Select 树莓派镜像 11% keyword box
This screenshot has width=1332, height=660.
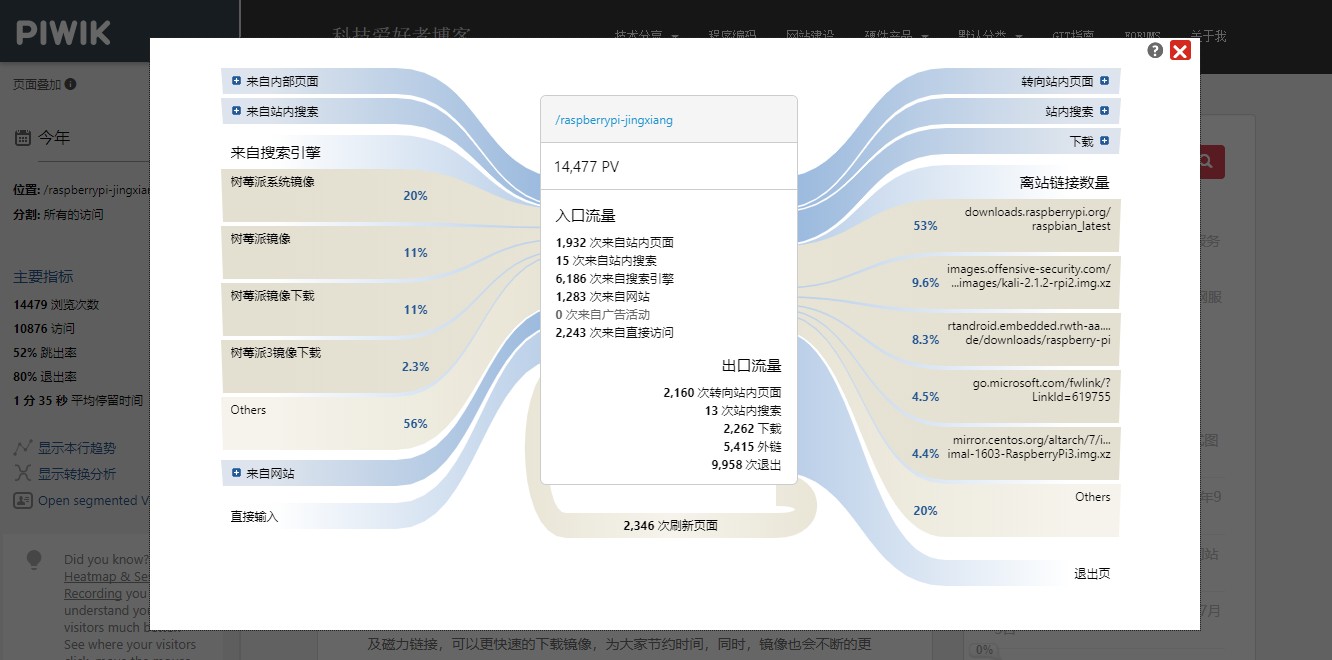click(333, 252)
